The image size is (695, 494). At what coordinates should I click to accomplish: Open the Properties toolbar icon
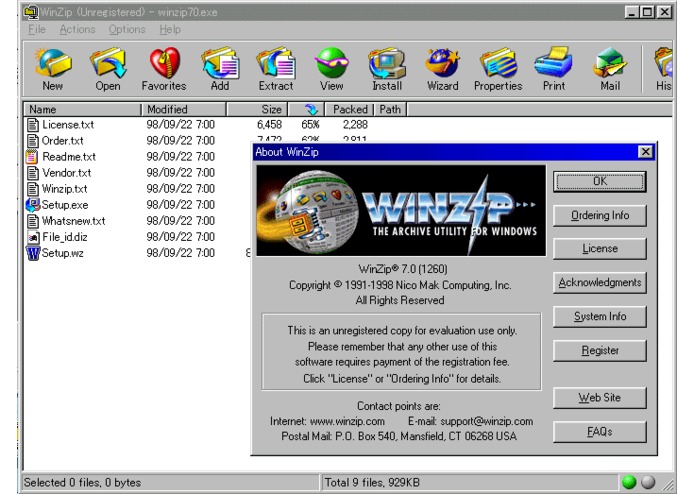tap(498, 63)
